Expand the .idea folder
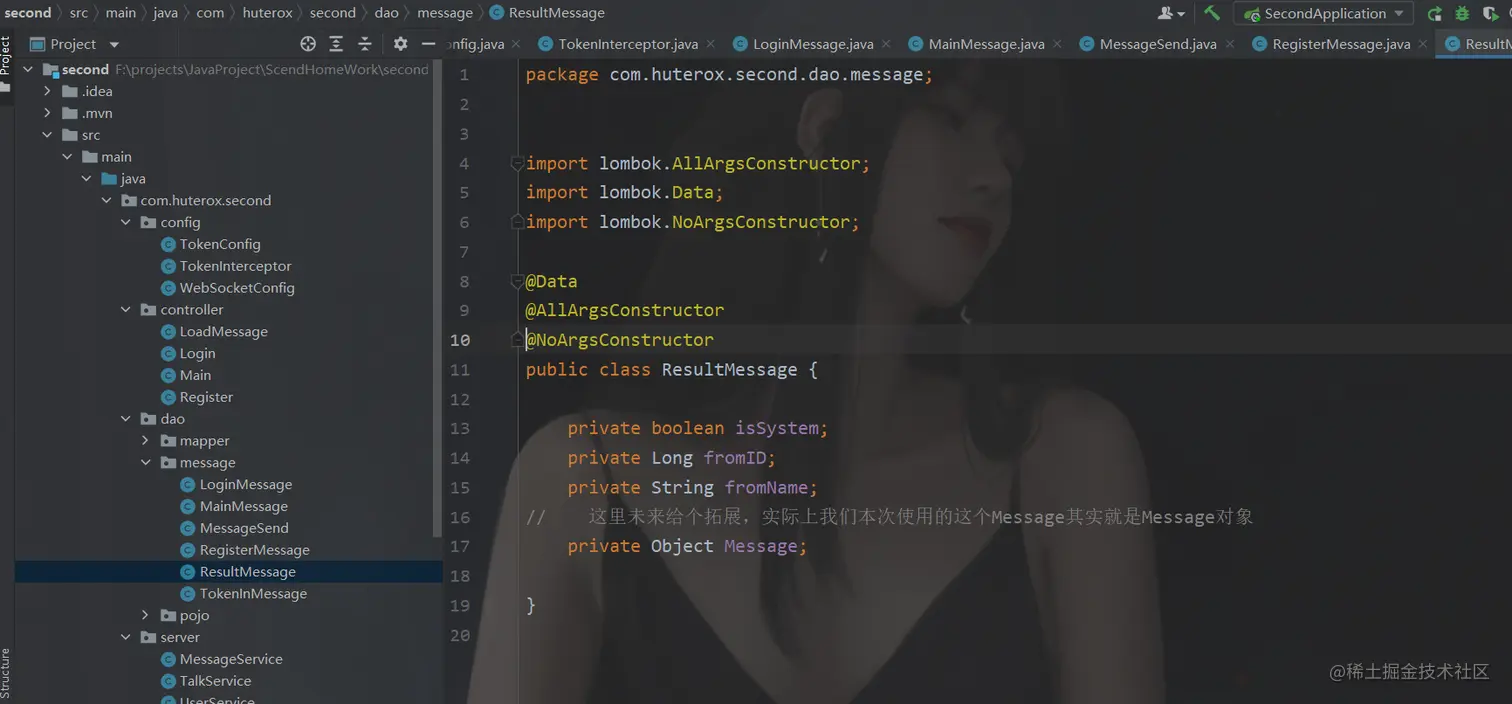 point(47,91)
